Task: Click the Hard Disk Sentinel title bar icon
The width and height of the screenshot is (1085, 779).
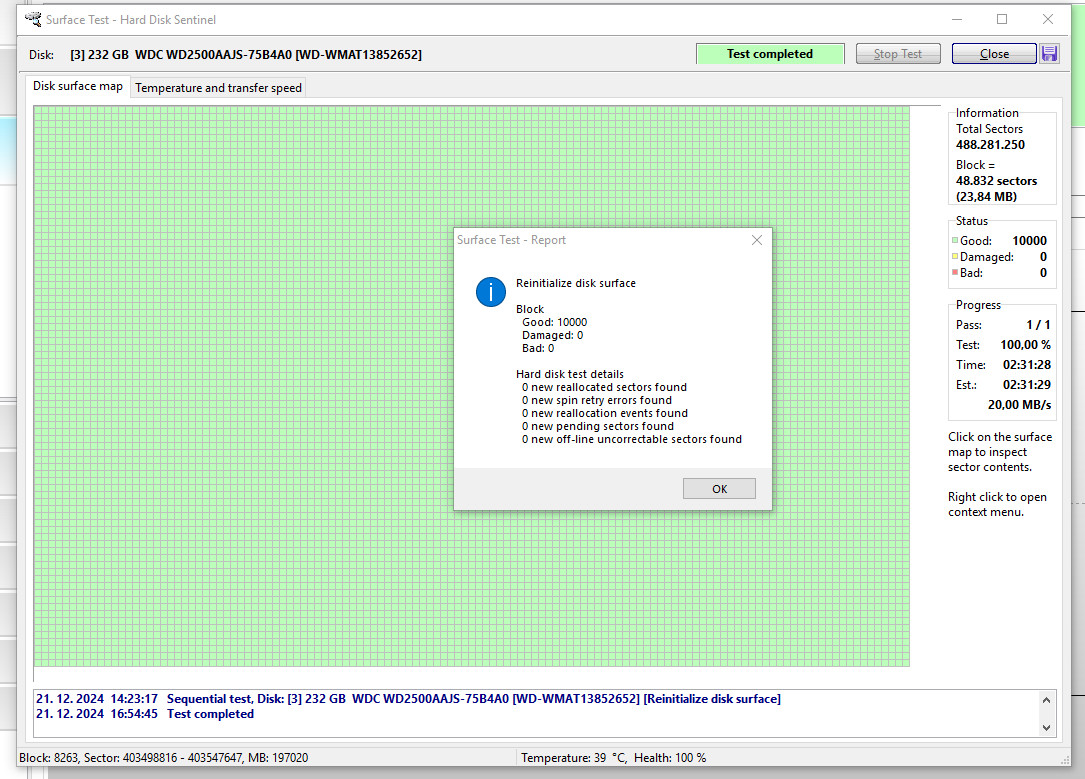Action: point(34,19)
